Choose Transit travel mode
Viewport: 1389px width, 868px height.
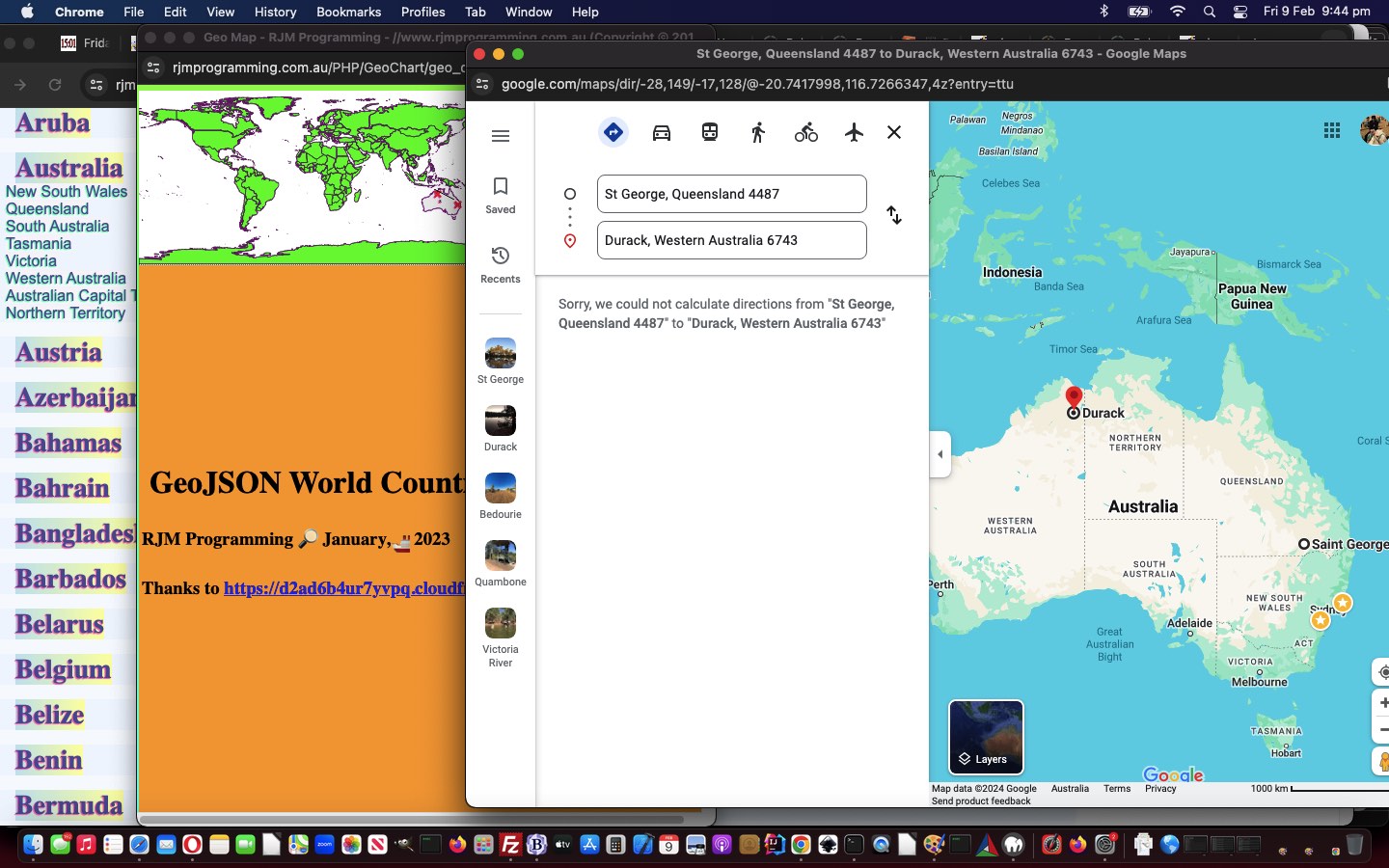pyautogui.click(x=710, y=132)
